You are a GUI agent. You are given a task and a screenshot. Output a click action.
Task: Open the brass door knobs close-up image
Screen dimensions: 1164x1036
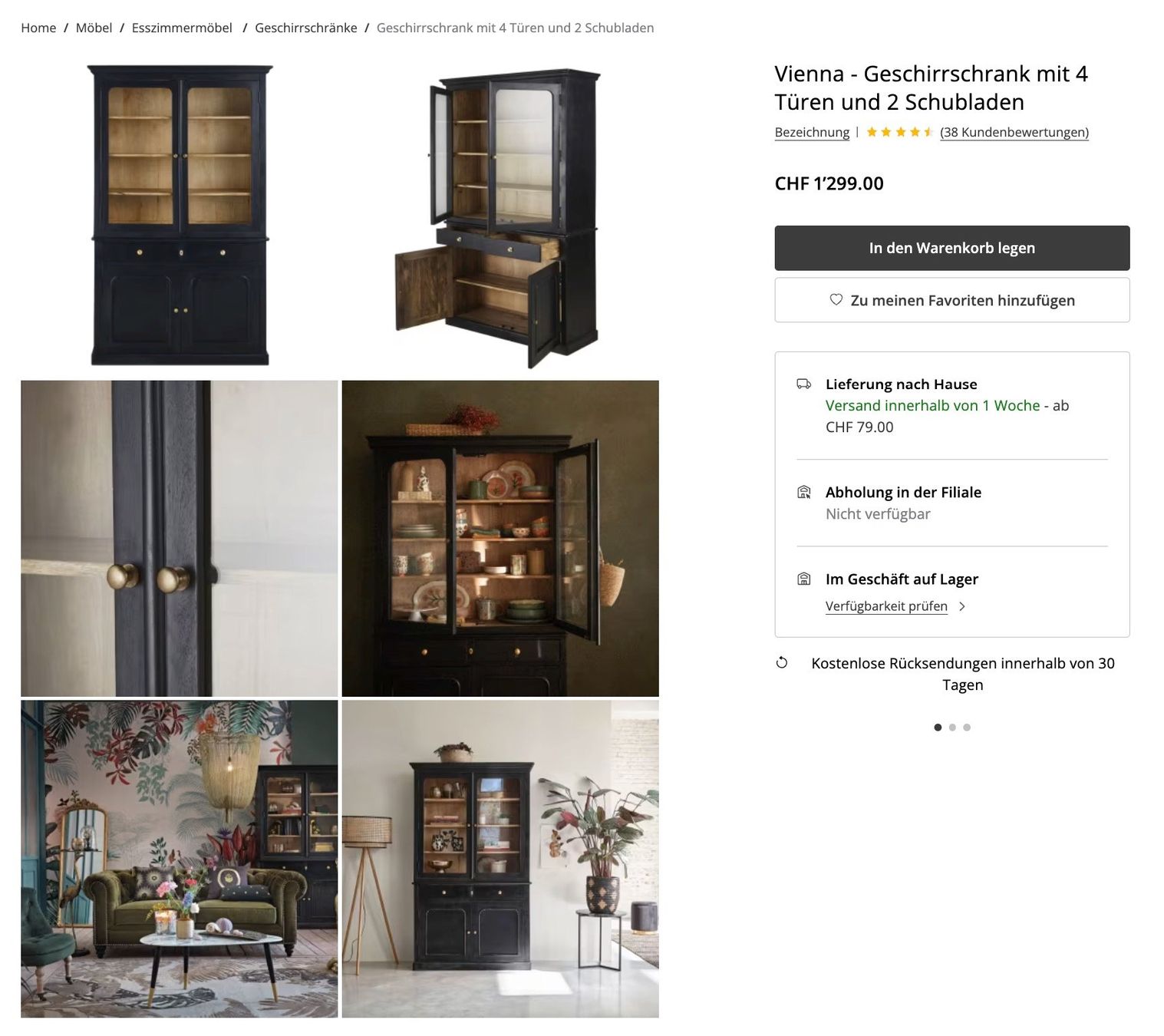(180, 539)
